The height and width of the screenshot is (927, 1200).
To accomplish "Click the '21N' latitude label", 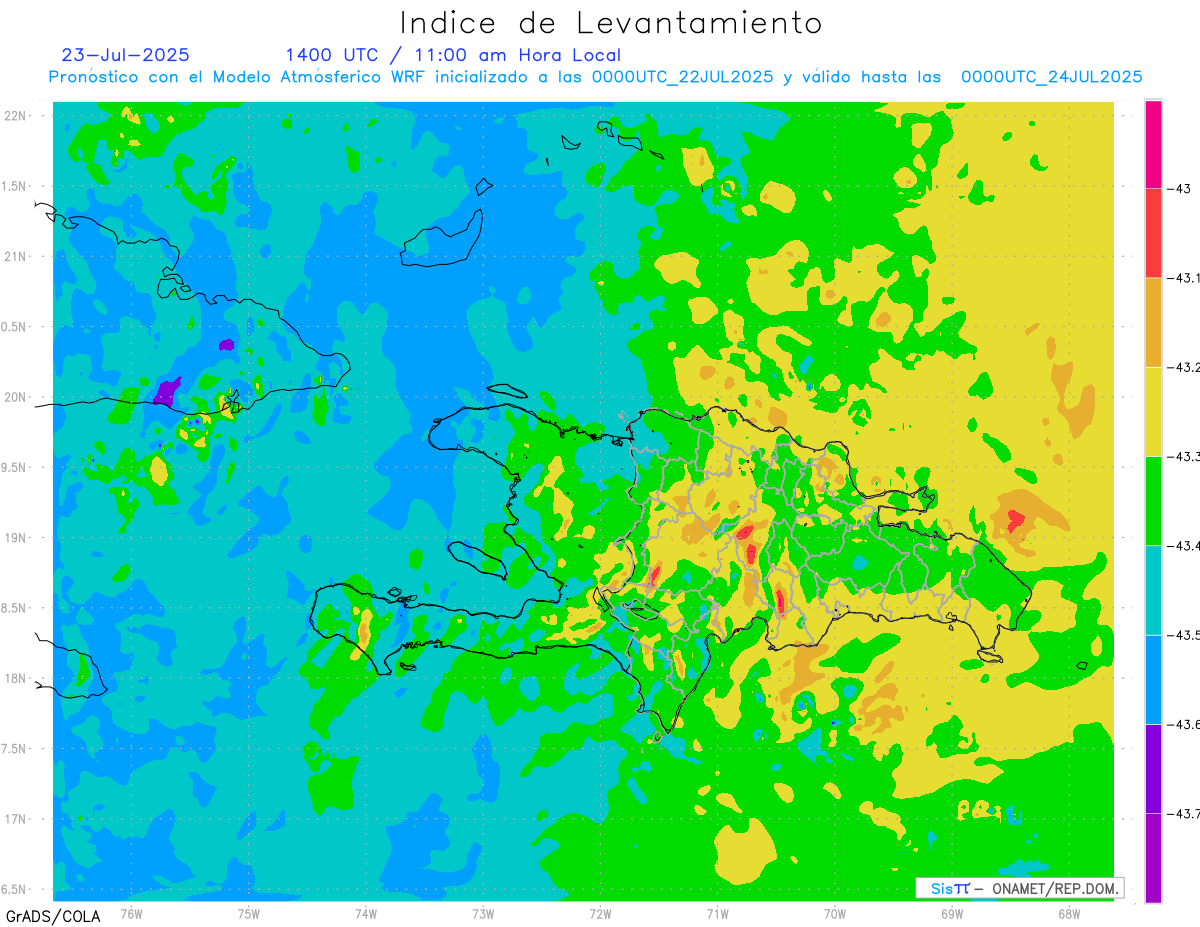I will tap(16, 256).
